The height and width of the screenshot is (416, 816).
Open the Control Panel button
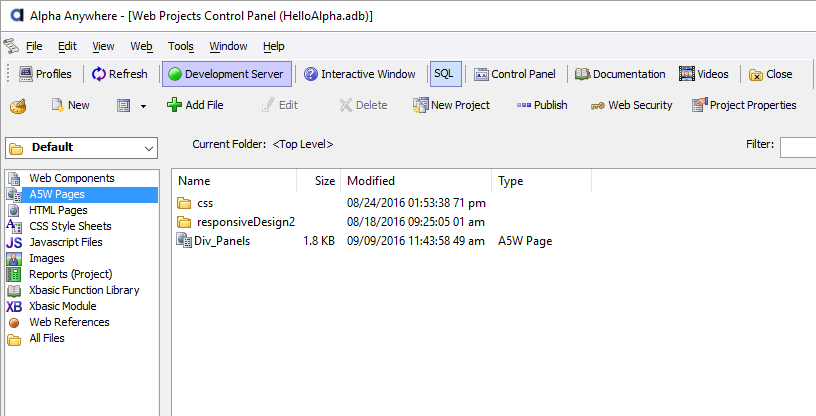(x=515, y=74)
